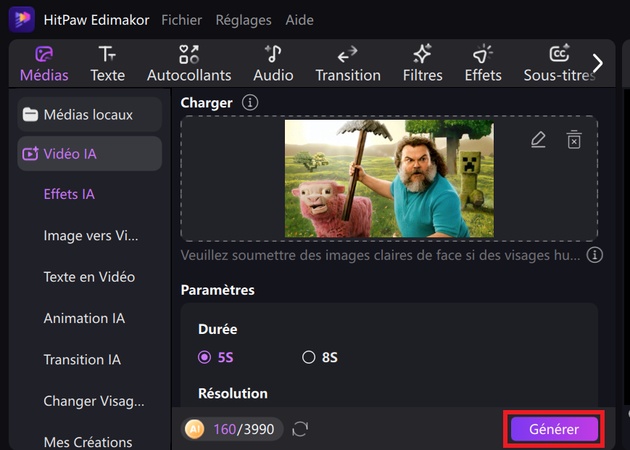Edit the uploaded image with pencil icon
The width and height of the screenshot is (630, 450).
pos(538,140)
